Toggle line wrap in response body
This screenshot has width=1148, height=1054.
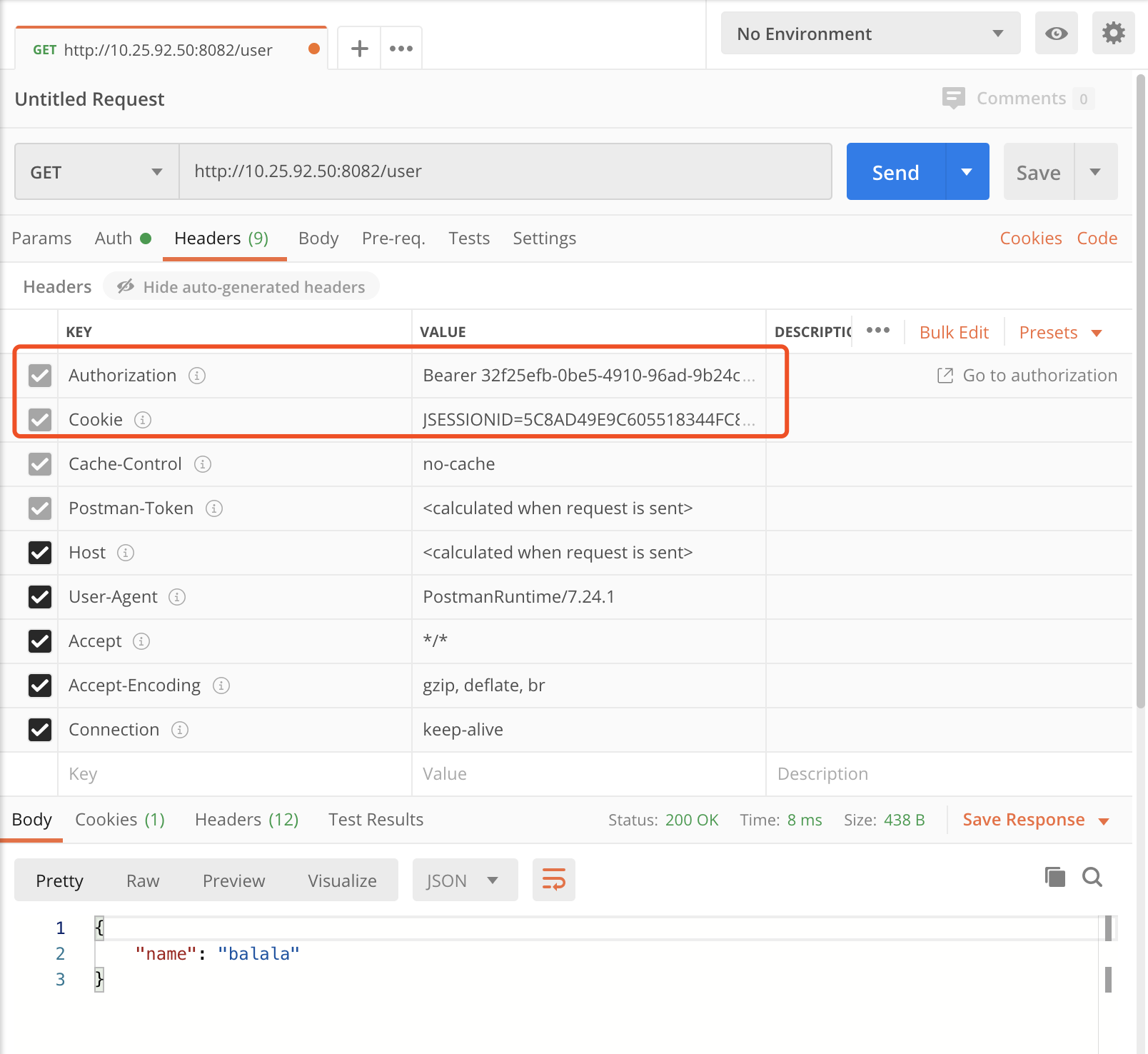click(x=554, y=880)
